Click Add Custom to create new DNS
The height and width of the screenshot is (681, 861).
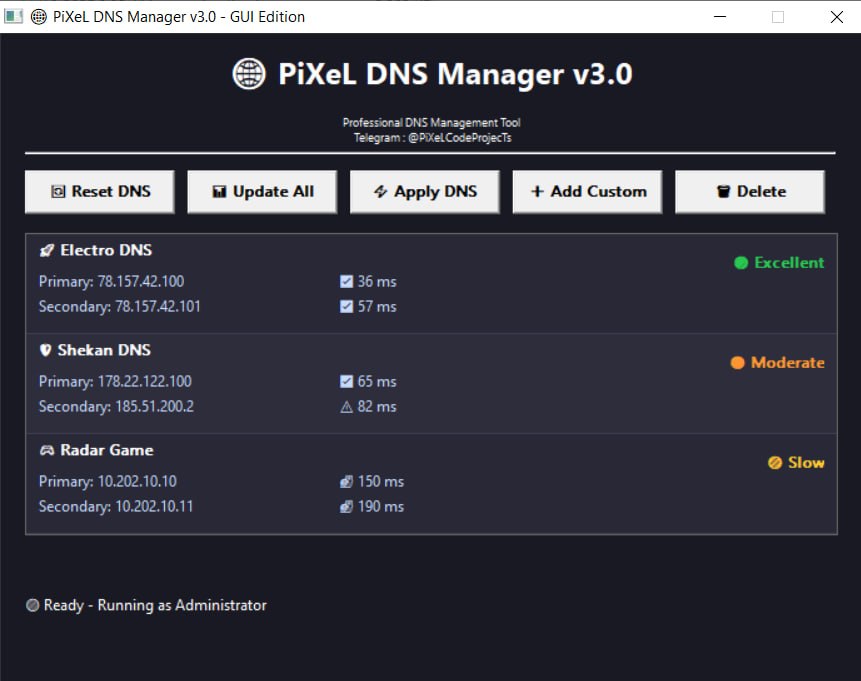[586, 191]
